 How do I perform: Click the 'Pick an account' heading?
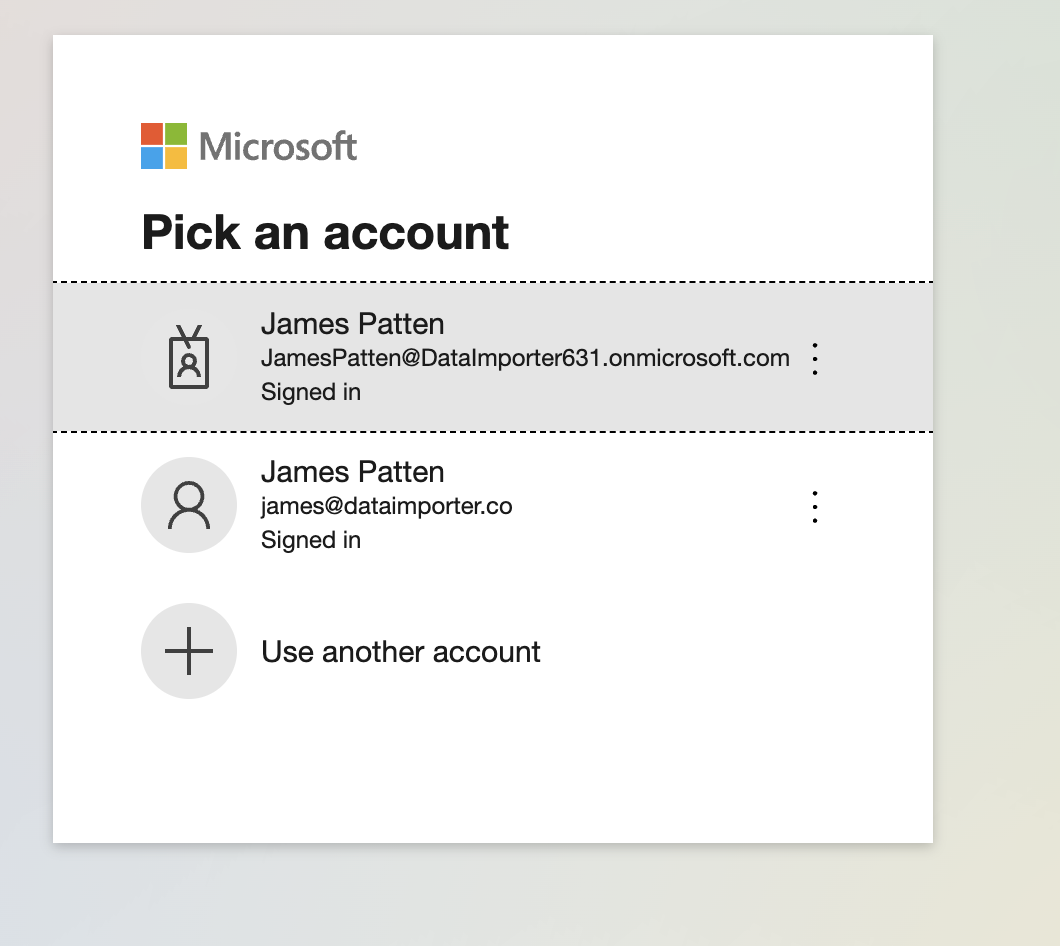click(325, 233)
